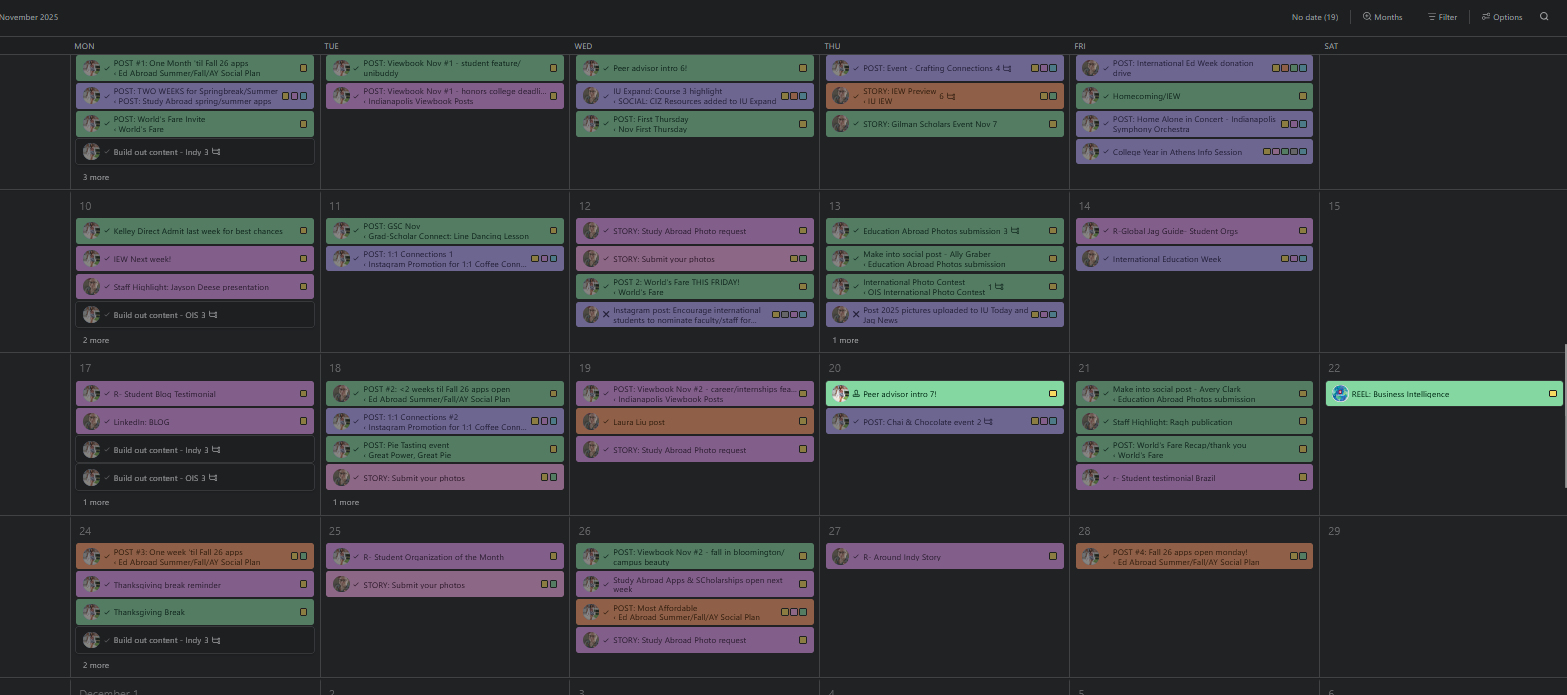The image size is (1567, 695).
Task: Open the Filter panel
Action: point(1443,17)
